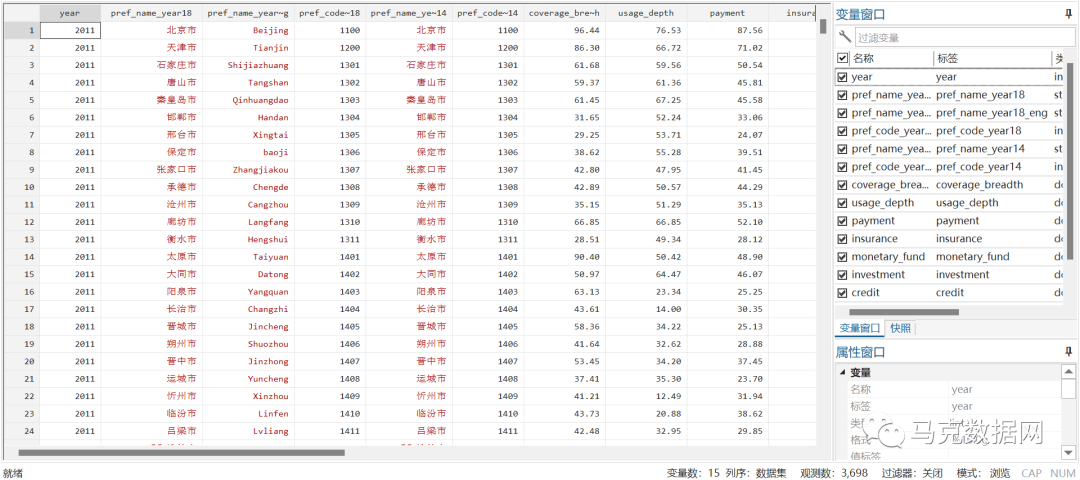
Task: Uncheck the monetary_fund variable checkbox
Action: click(x=842, y=256)
